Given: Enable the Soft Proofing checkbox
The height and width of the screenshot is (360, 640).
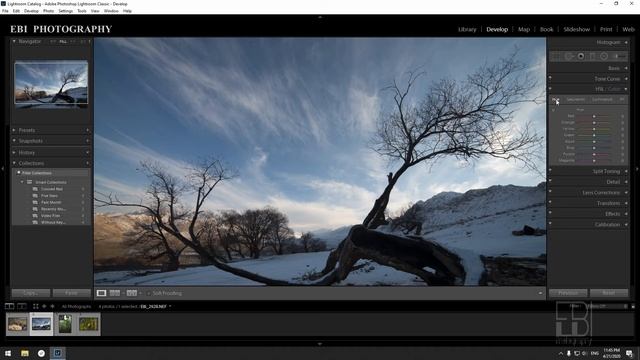Looking at the screenshot, I should (x=149, y=293).
